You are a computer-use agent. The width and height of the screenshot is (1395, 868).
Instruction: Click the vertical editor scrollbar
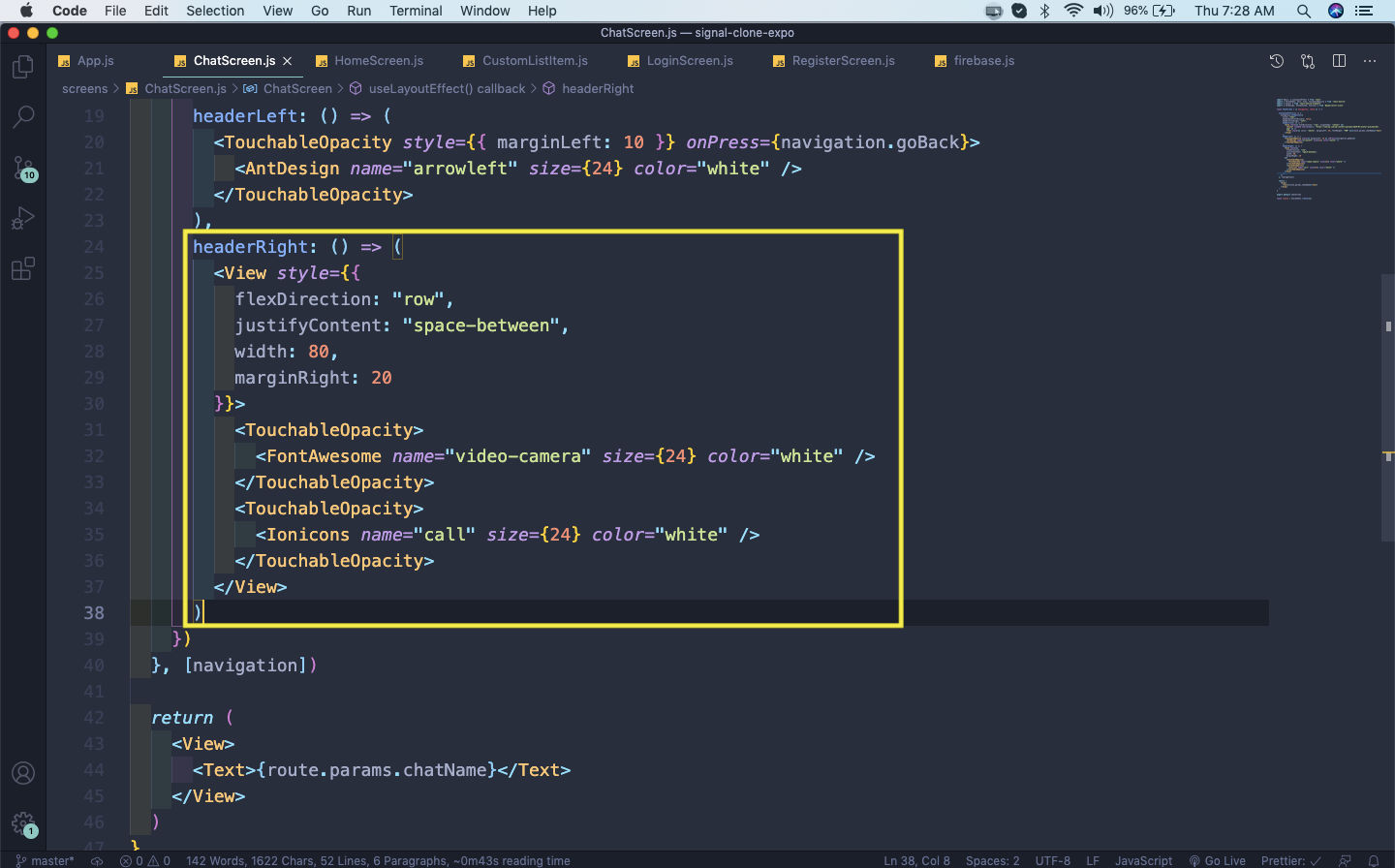[x=1388, y=407]
